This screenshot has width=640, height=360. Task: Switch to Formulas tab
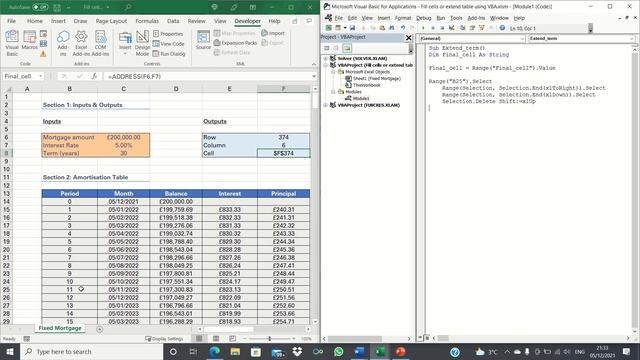[x=147, y=21]
